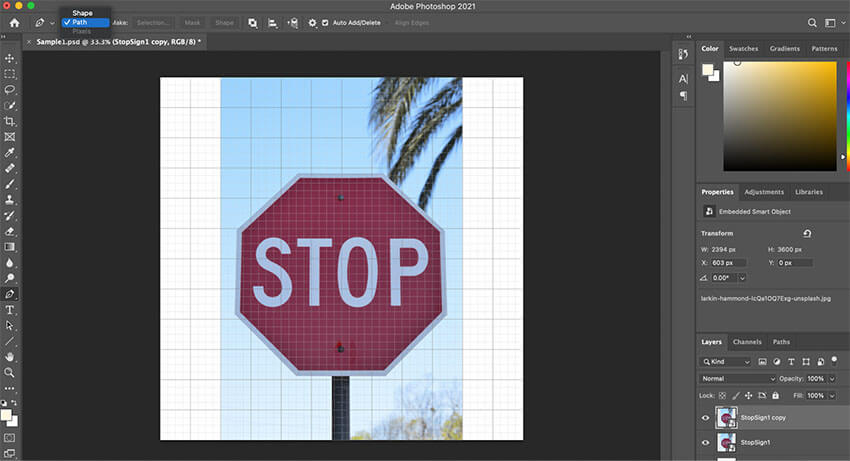Screen dimensions: 850x461
Task: Toggle layer filtering on or off
Action: [834, 360]
